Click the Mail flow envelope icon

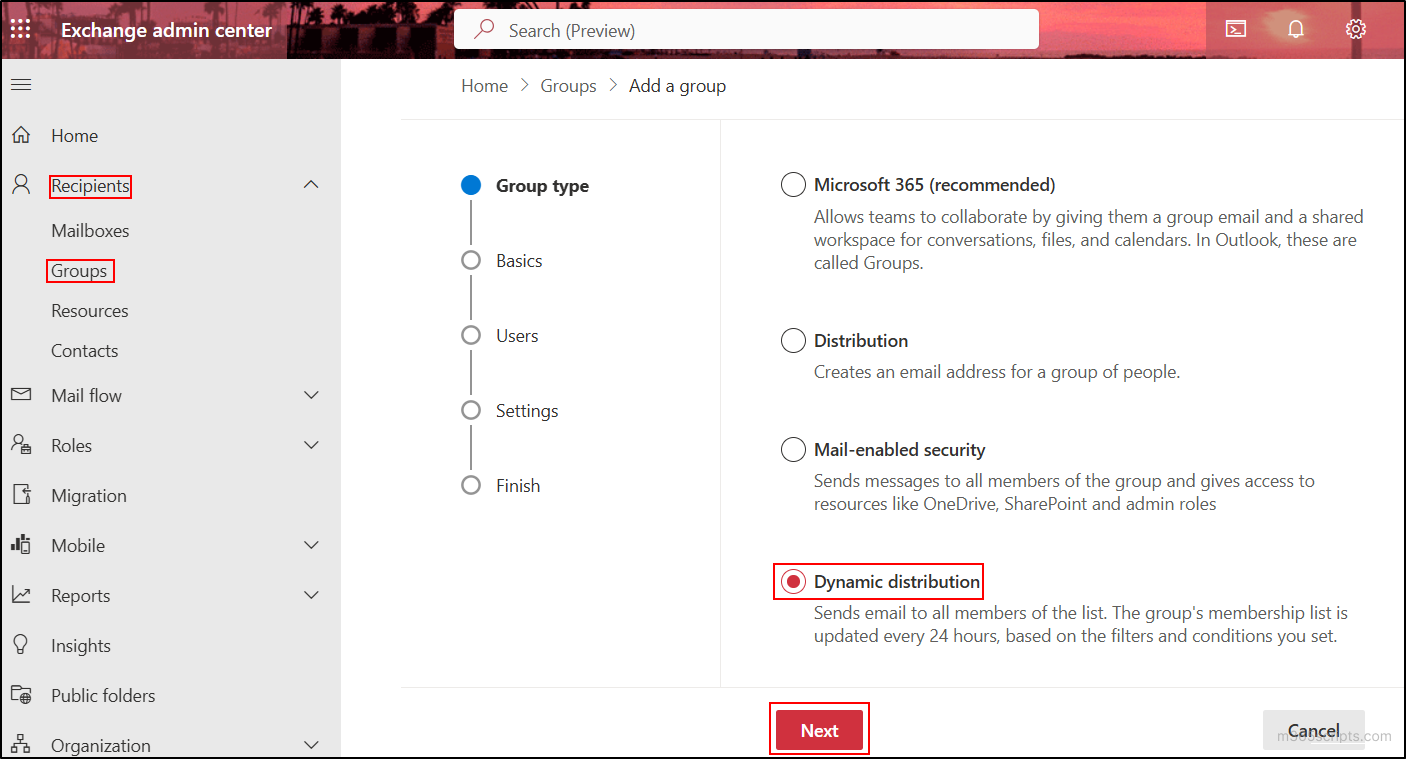click(21, 395)
